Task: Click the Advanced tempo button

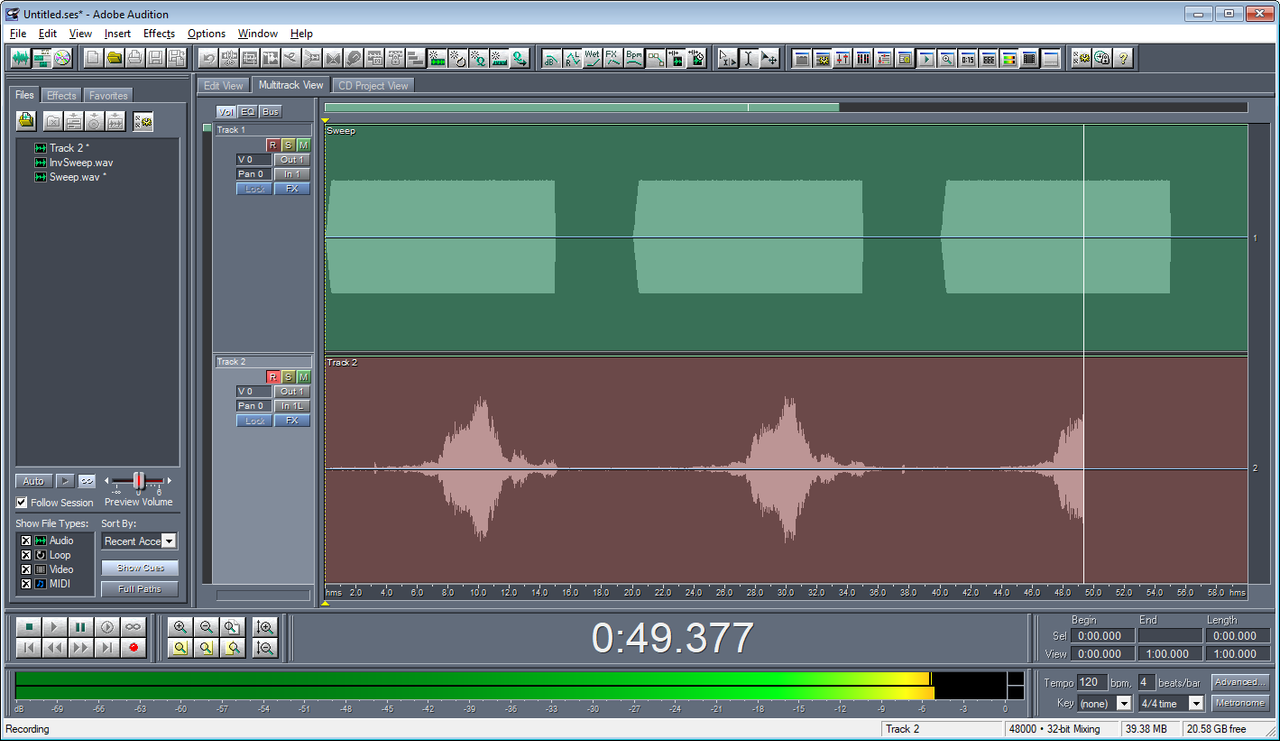Action: pos(1240,682)
